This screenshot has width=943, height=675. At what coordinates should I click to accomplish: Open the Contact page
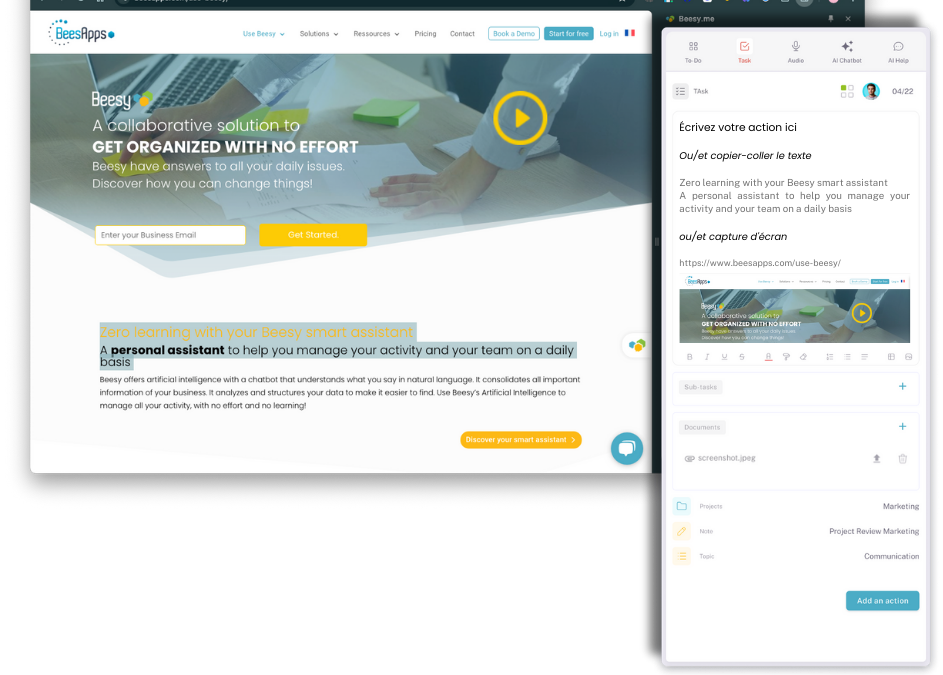tap(462, 34)
